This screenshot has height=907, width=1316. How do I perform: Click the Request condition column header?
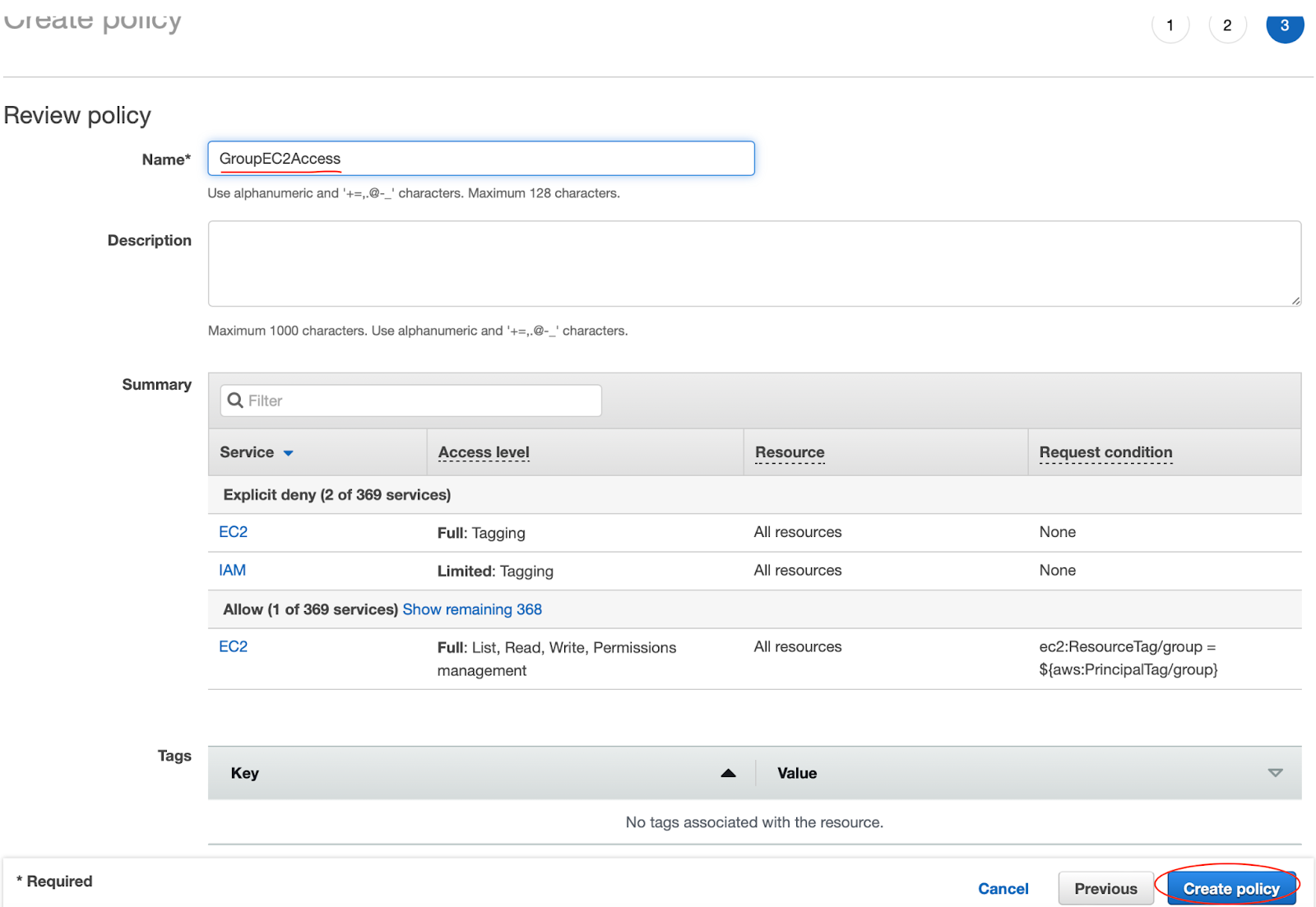[x=1105, y=452]
